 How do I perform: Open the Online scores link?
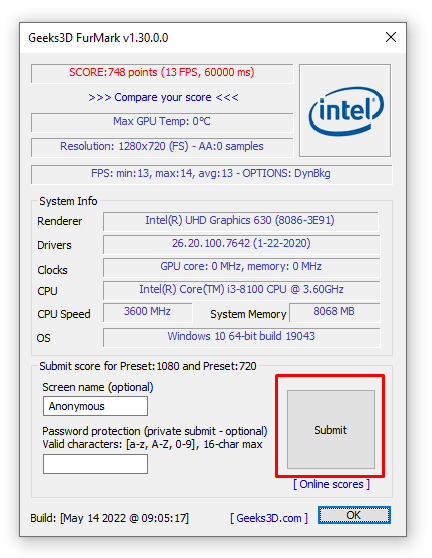(331, 484)
